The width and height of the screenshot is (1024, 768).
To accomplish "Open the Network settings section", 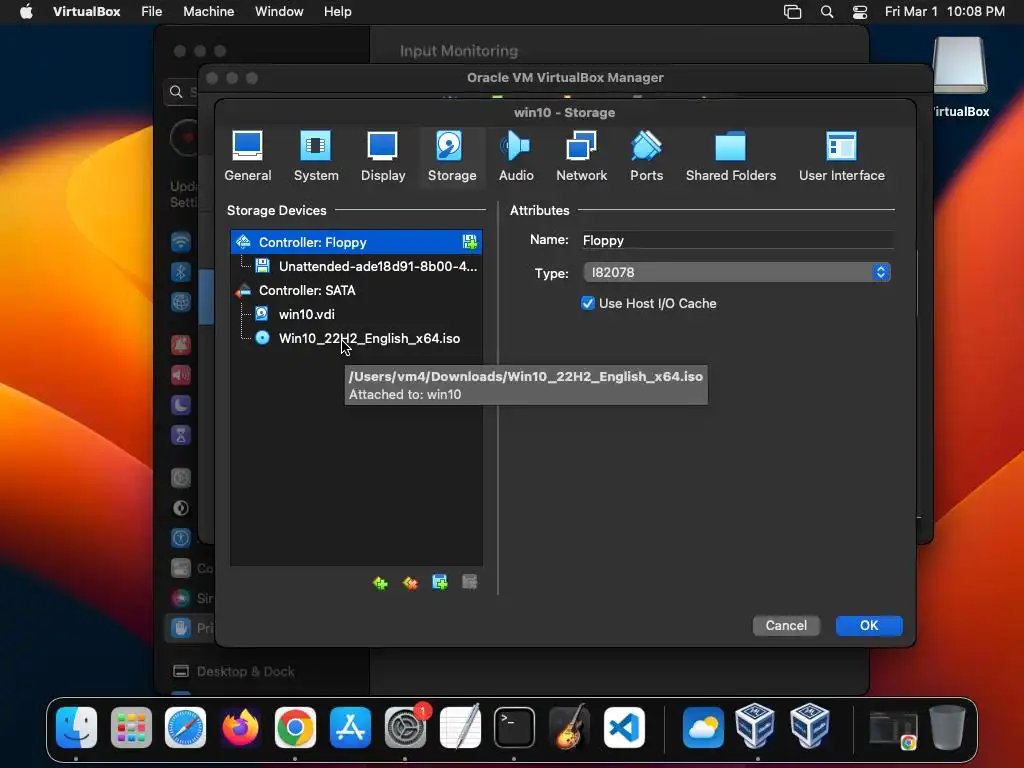I will [x=581, y=157].
